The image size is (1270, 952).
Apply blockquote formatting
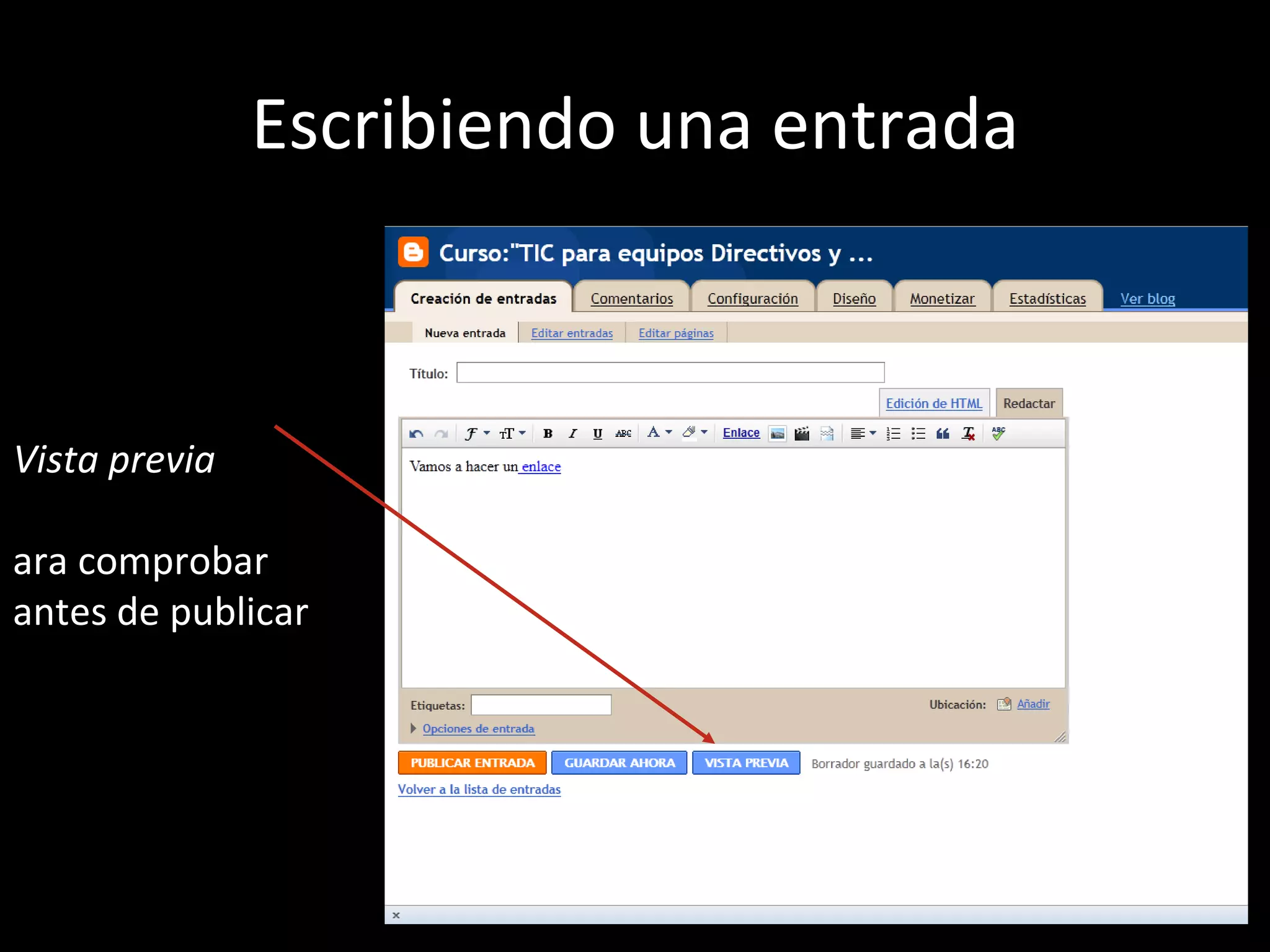[943, 433]
